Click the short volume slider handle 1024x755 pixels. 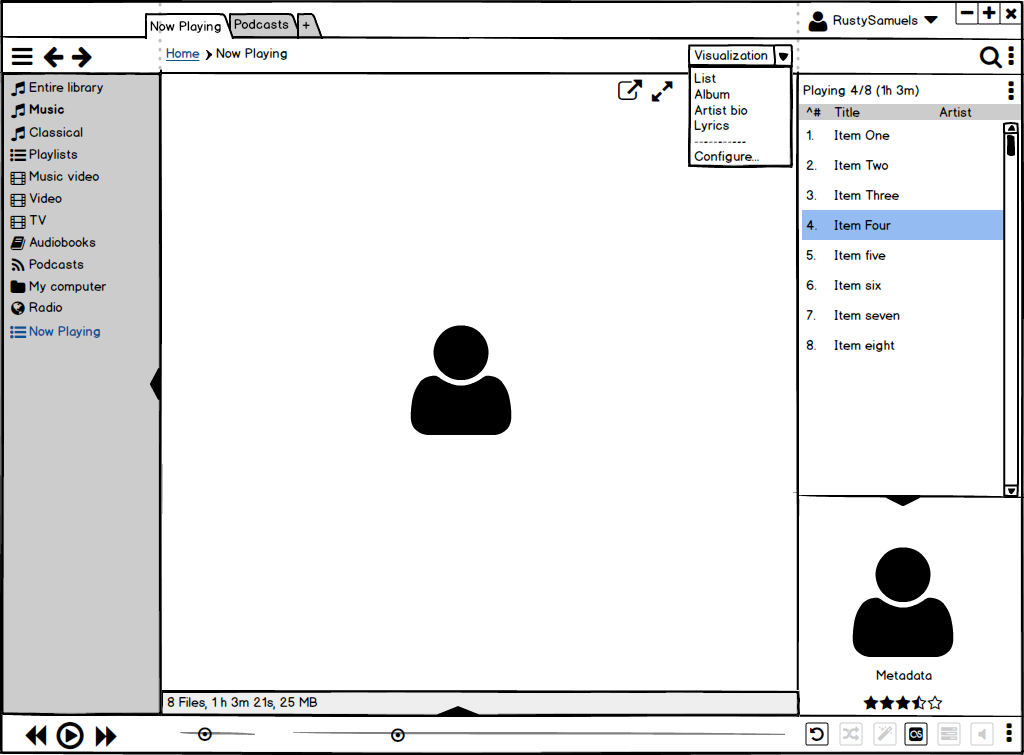click(205, 734)
